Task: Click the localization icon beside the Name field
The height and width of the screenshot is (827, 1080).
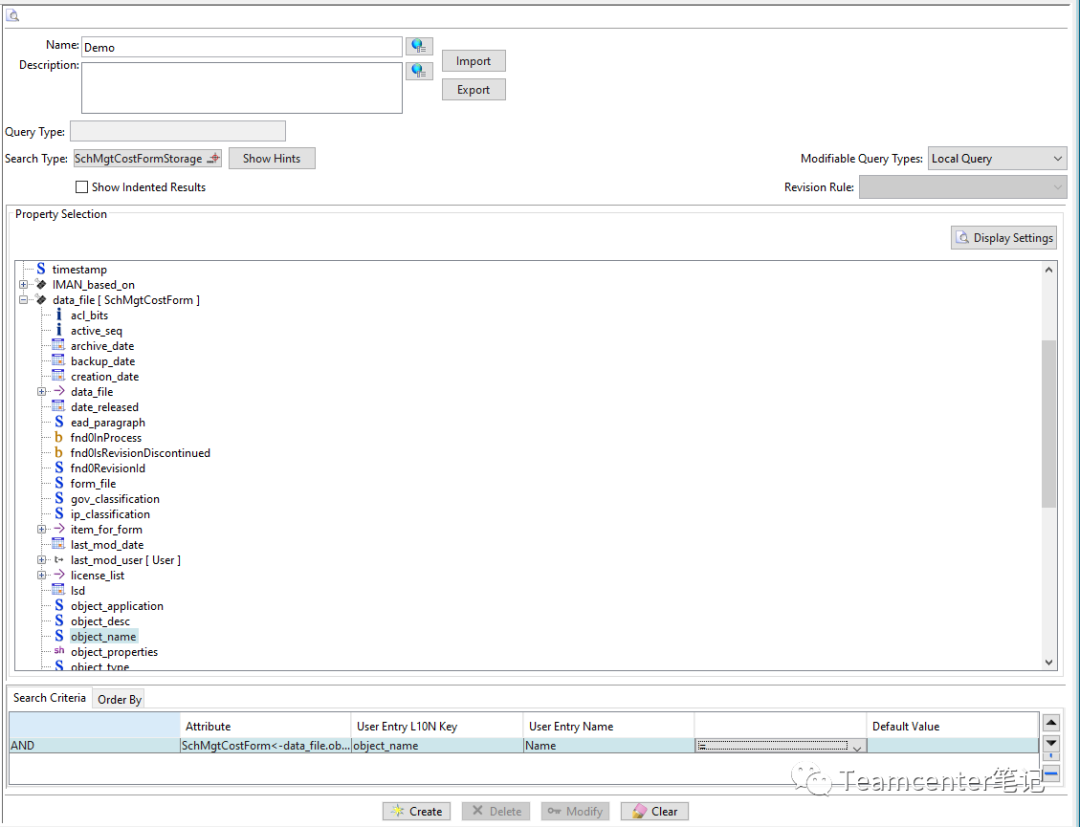Action: pos(419,47)
